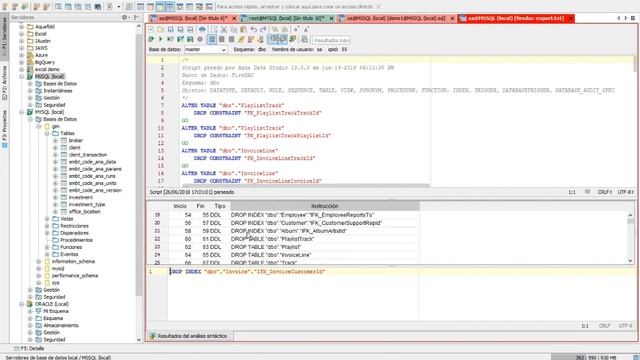Expand the Vistas folder node

(x=47, y=219)
